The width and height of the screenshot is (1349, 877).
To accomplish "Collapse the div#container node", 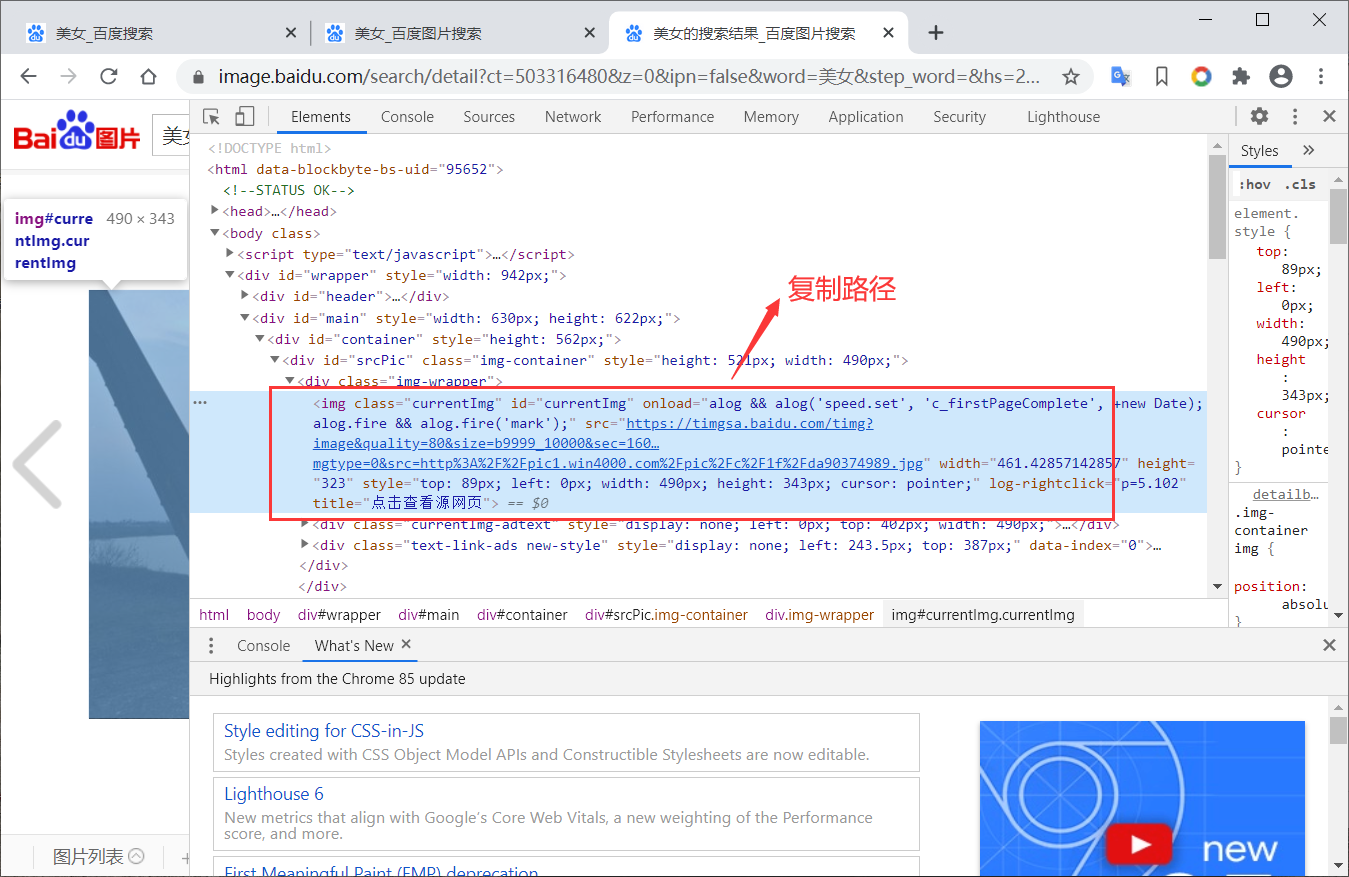I will pyautogui.click(x=259, y=339).
